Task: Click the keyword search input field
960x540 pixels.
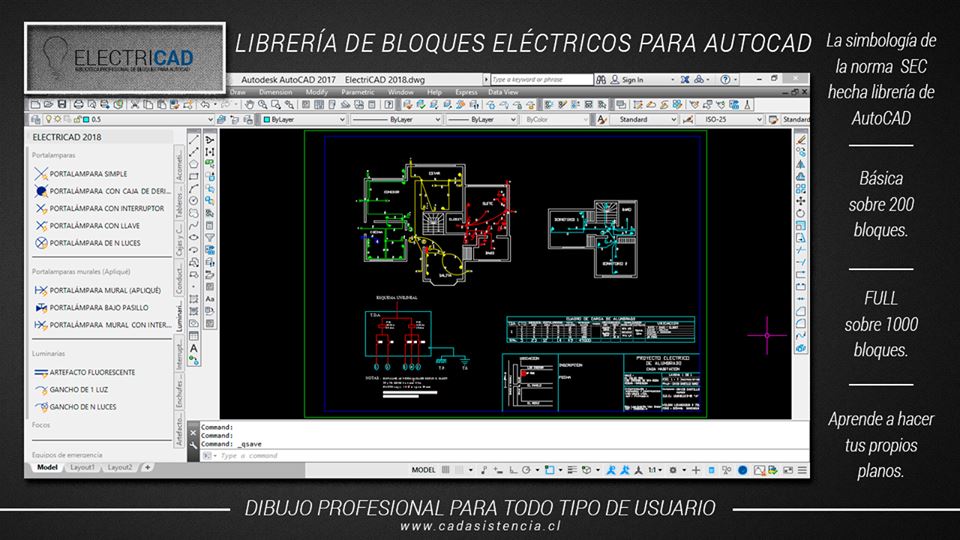Action: 541,80
